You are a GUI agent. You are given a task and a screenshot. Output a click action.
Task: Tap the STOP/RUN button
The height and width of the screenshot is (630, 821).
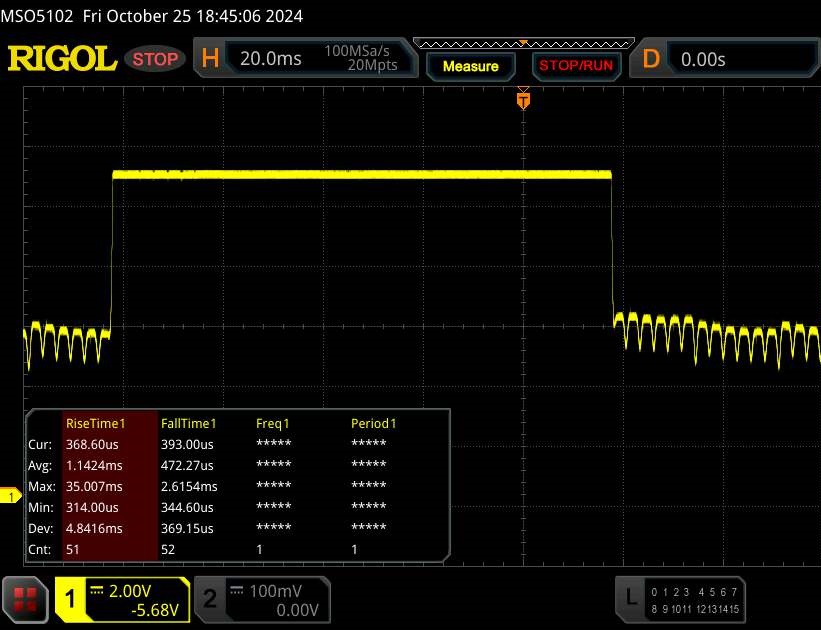pyautogui.click(x=575, y=65)
